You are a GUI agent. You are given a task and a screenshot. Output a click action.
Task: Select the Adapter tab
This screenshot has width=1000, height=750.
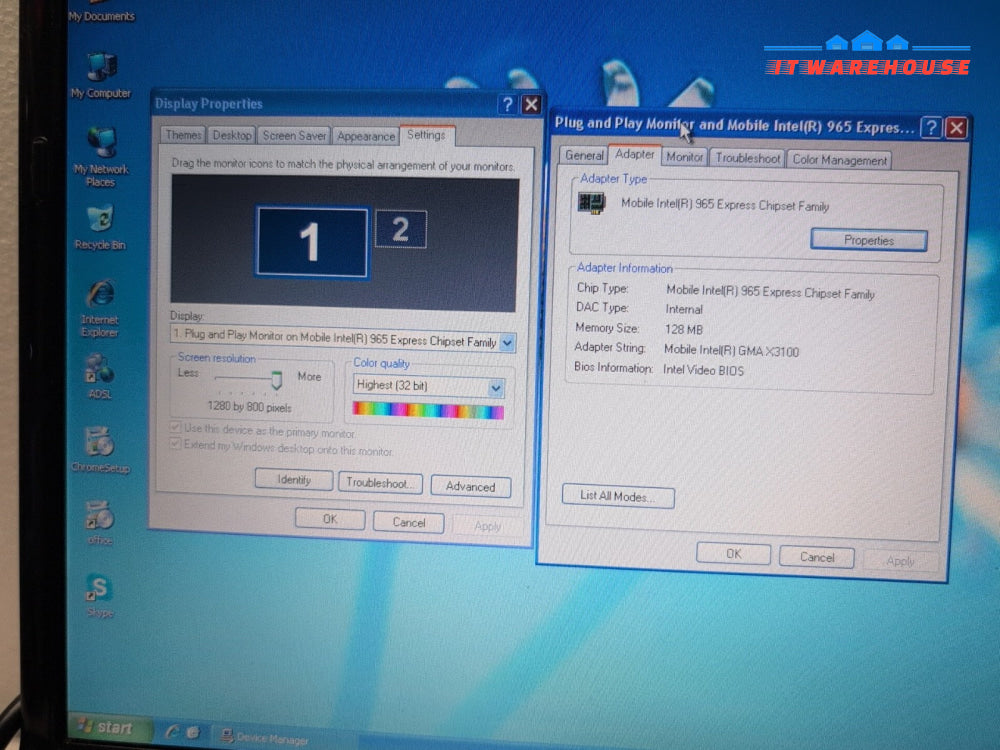pyautogui.click(x=635, y=154)
